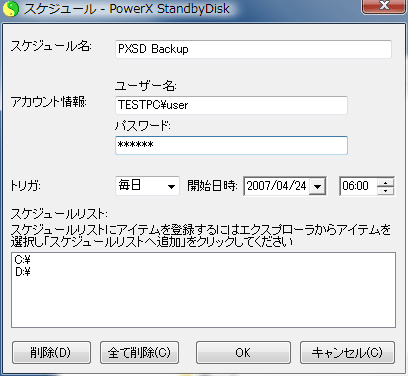Viewport: 408px width, 376px height.
Task: Close the スケジュール dialog window
Action: pos(384,6)
